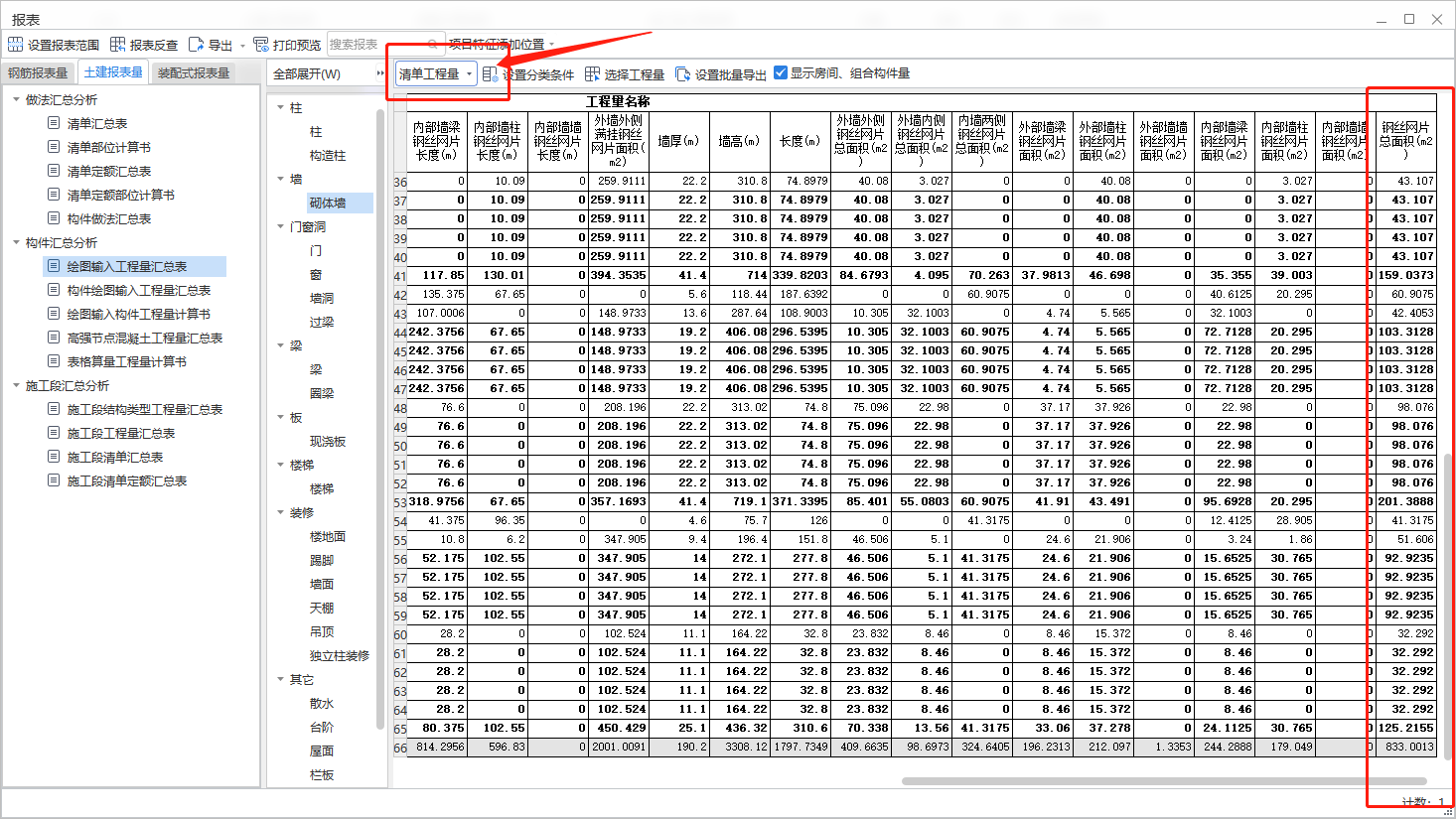This screenshot has height=819, width=1456.
Task: Click the 导出 export icon
Action: point(196,45)
